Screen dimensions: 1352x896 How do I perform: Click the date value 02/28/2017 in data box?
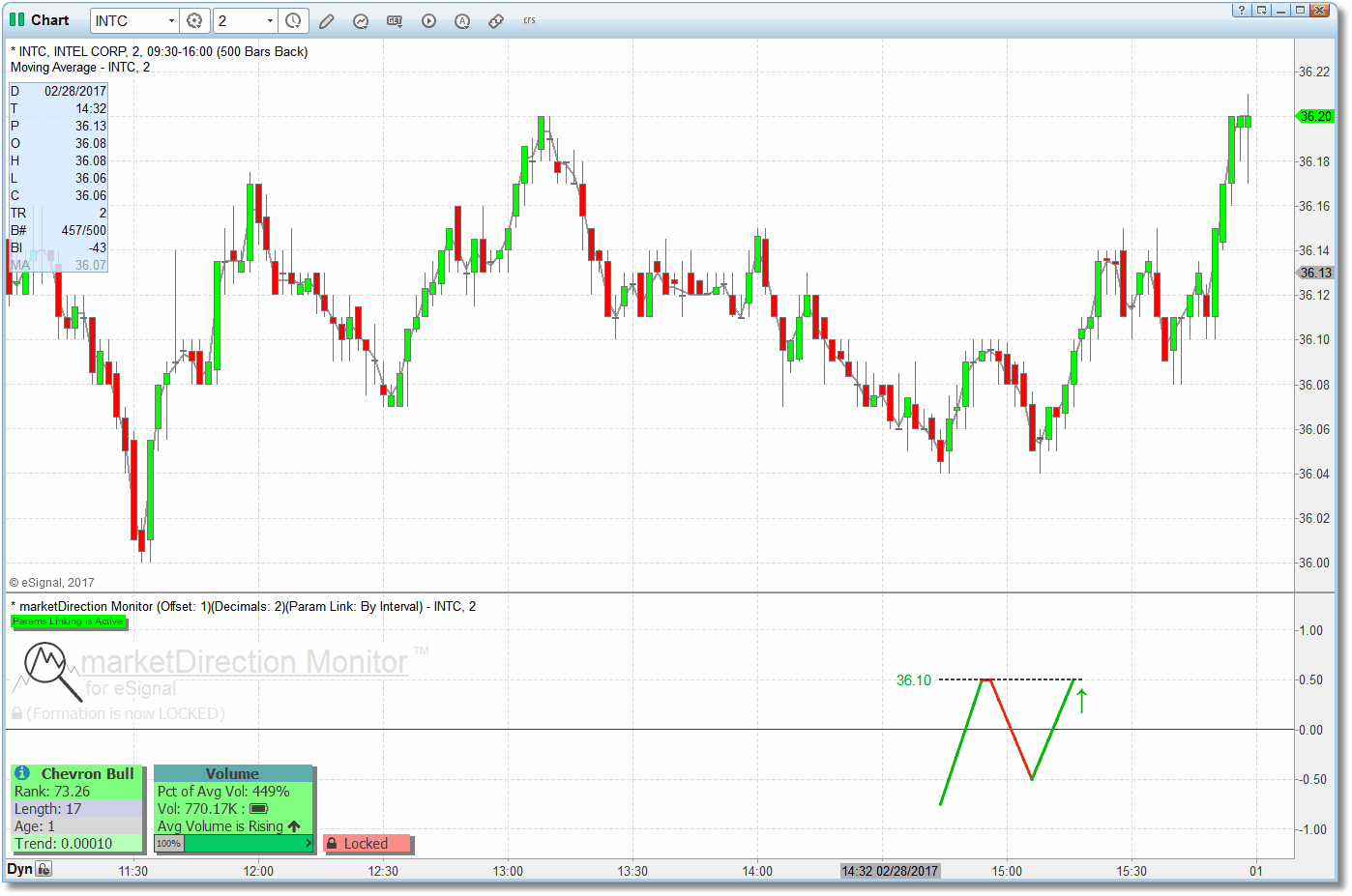[x=75, y=91]
